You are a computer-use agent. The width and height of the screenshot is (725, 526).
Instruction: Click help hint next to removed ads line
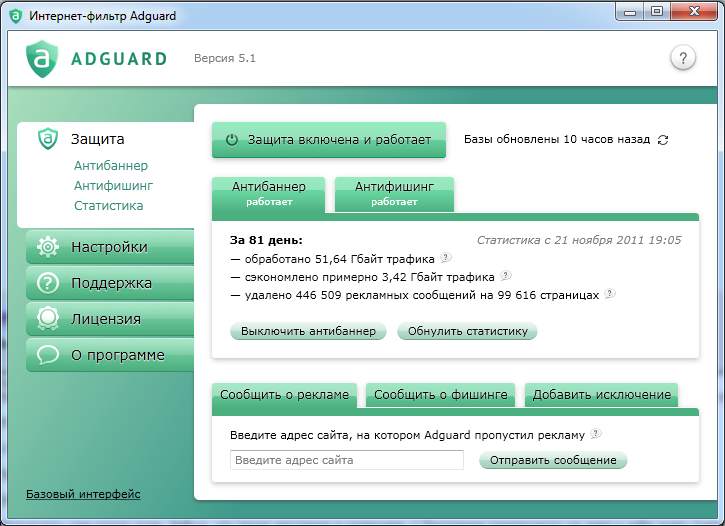(610, 294)
